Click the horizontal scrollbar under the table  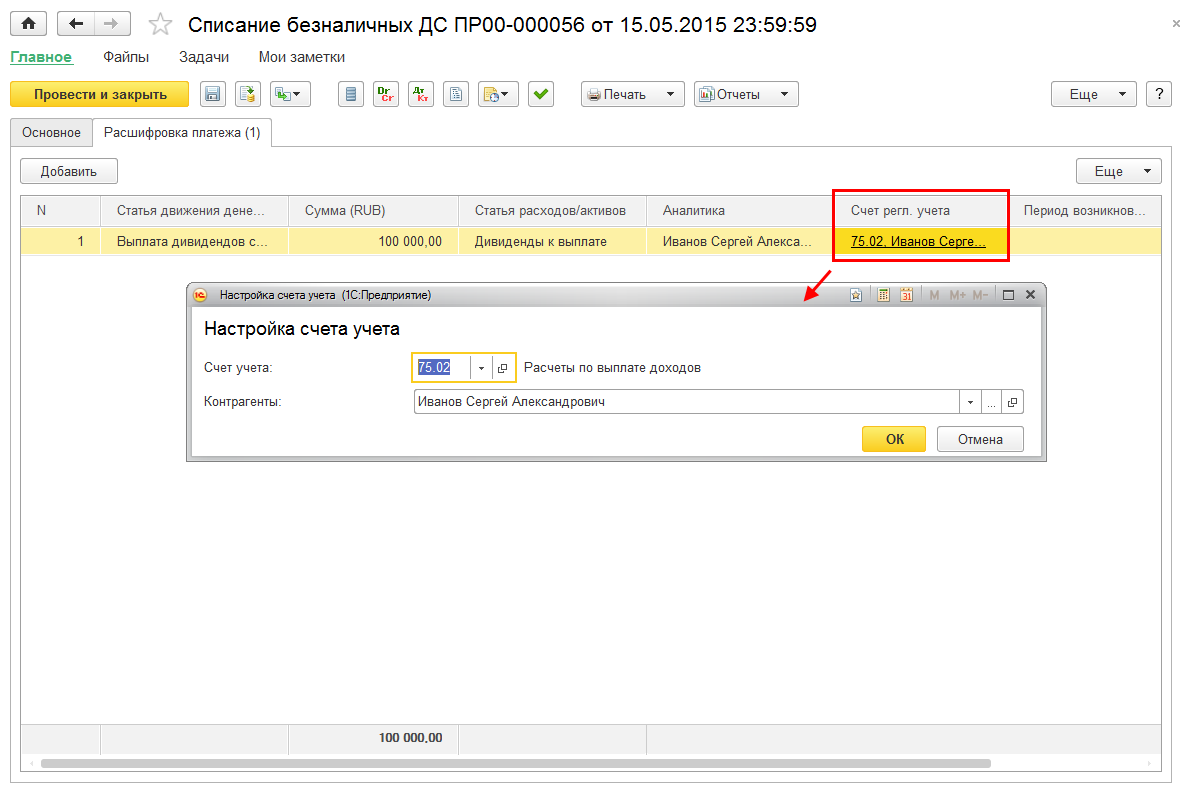point(515,763)
